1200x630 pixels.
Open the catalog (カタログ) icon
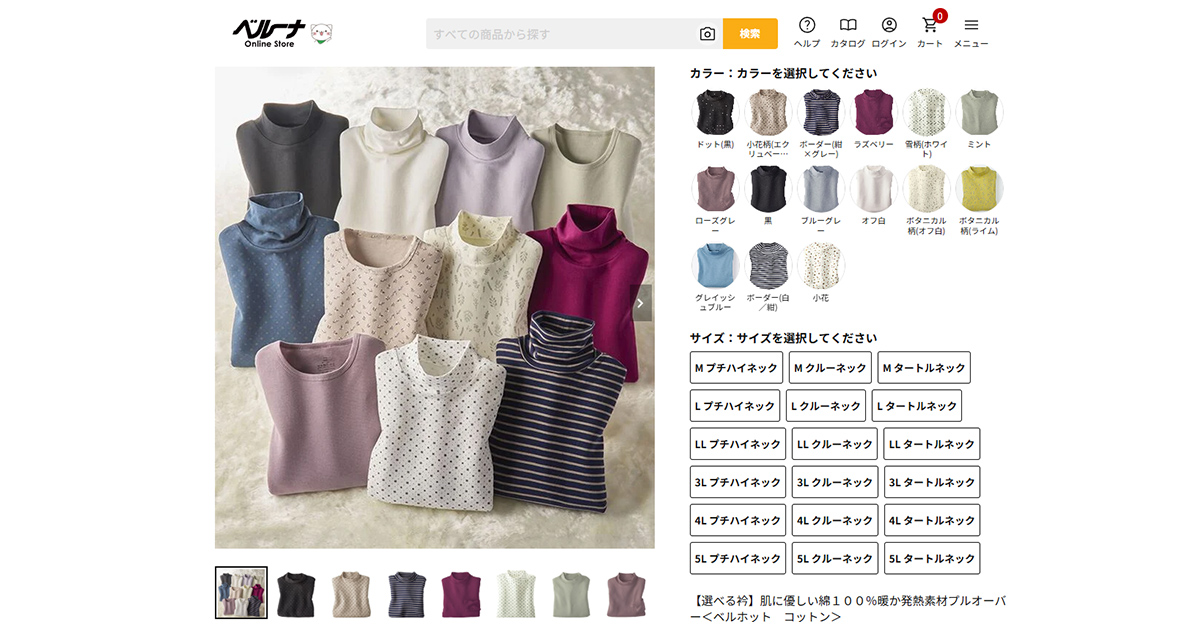(848, 32)
